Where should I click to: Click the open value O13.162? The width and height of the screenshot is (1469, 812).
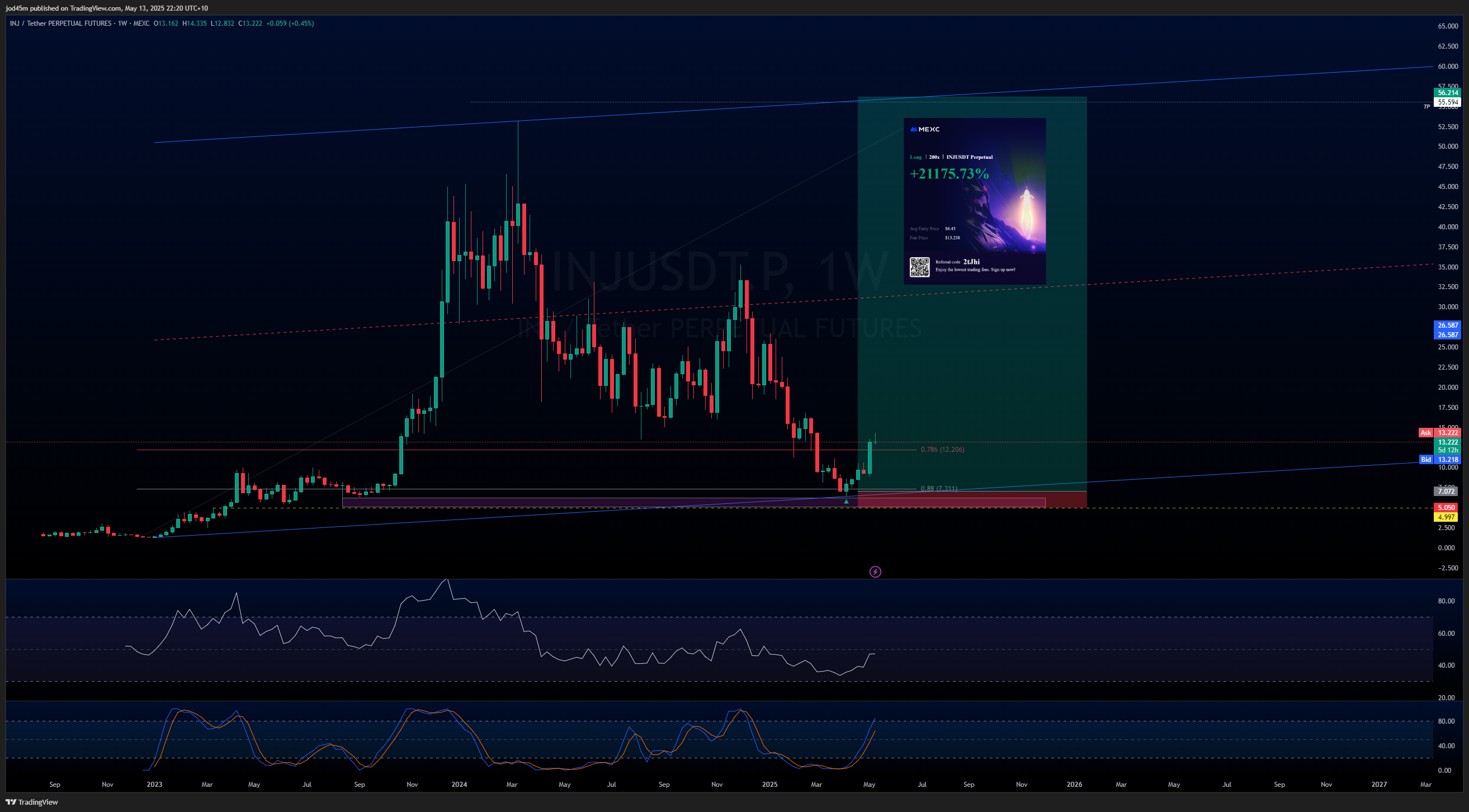[166, 23]
